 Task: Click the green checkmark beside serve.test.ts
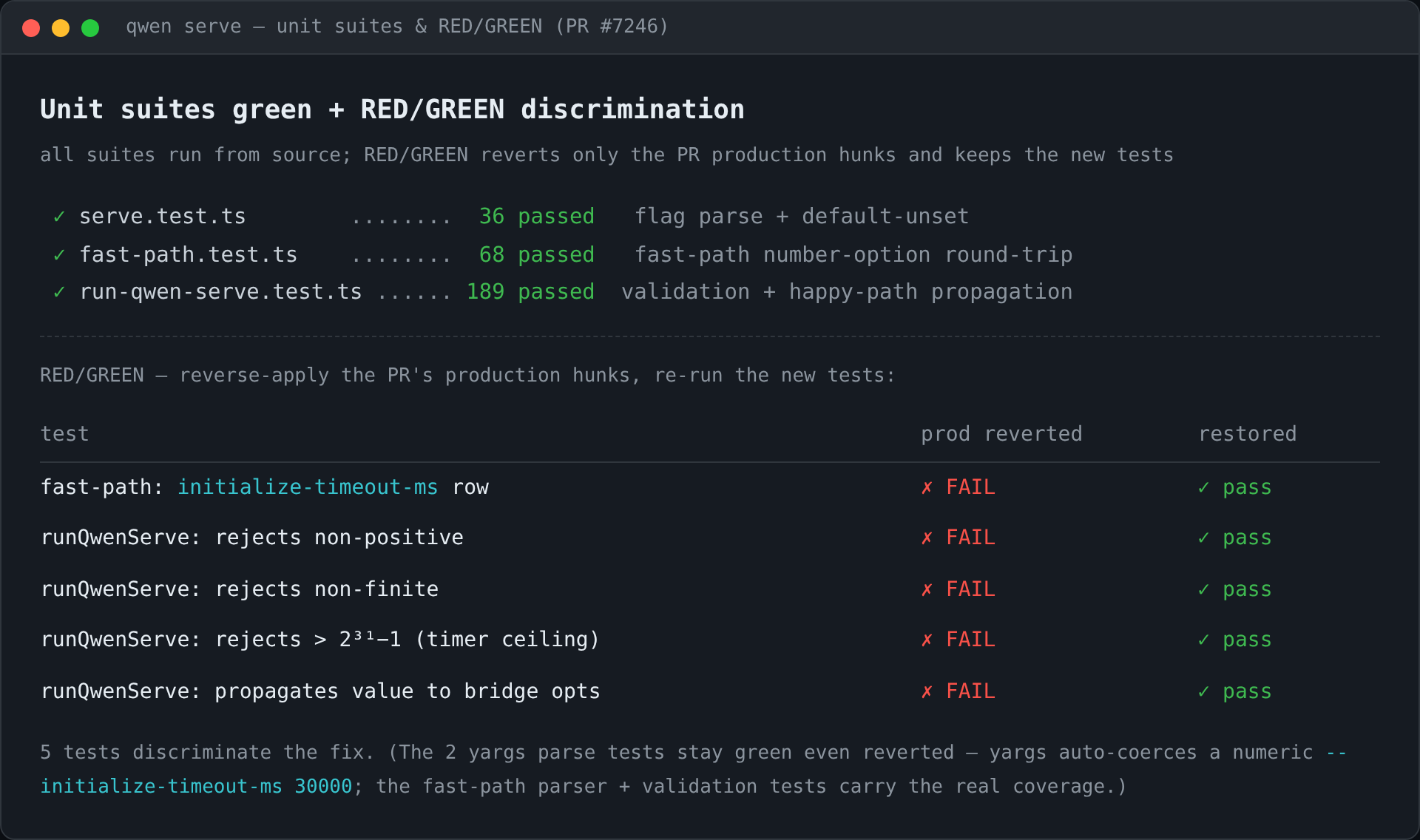59,217
